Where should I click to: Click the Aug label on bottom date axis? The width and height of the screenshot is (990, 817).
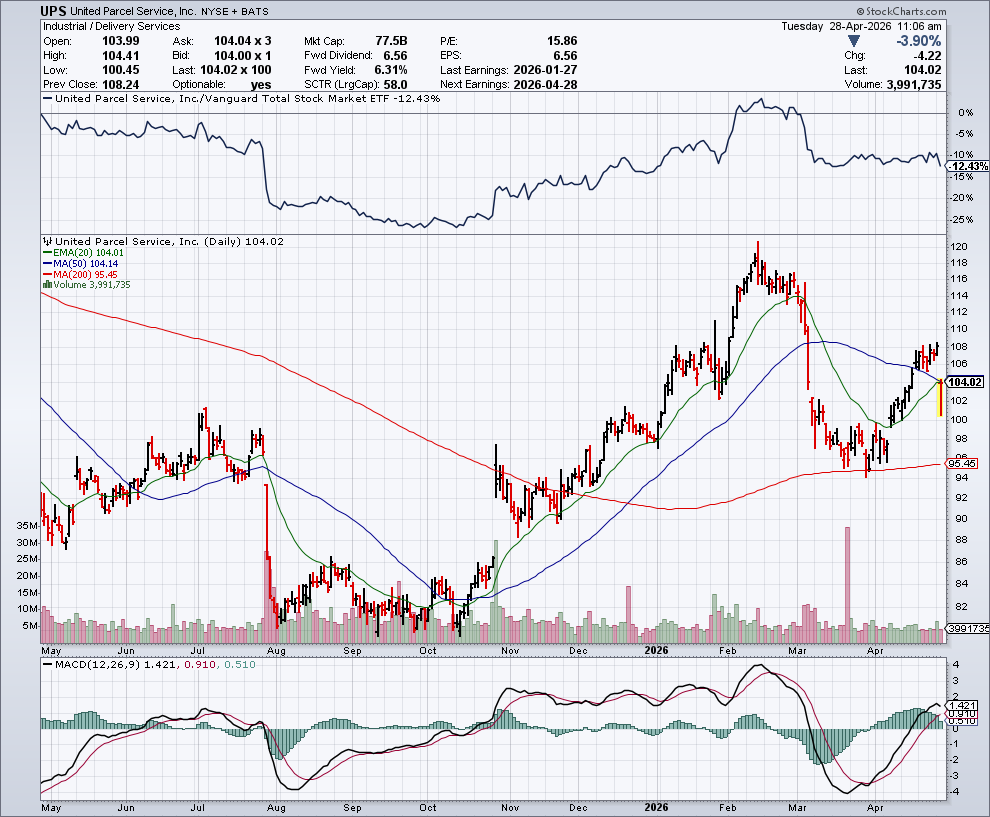(276, 803)
